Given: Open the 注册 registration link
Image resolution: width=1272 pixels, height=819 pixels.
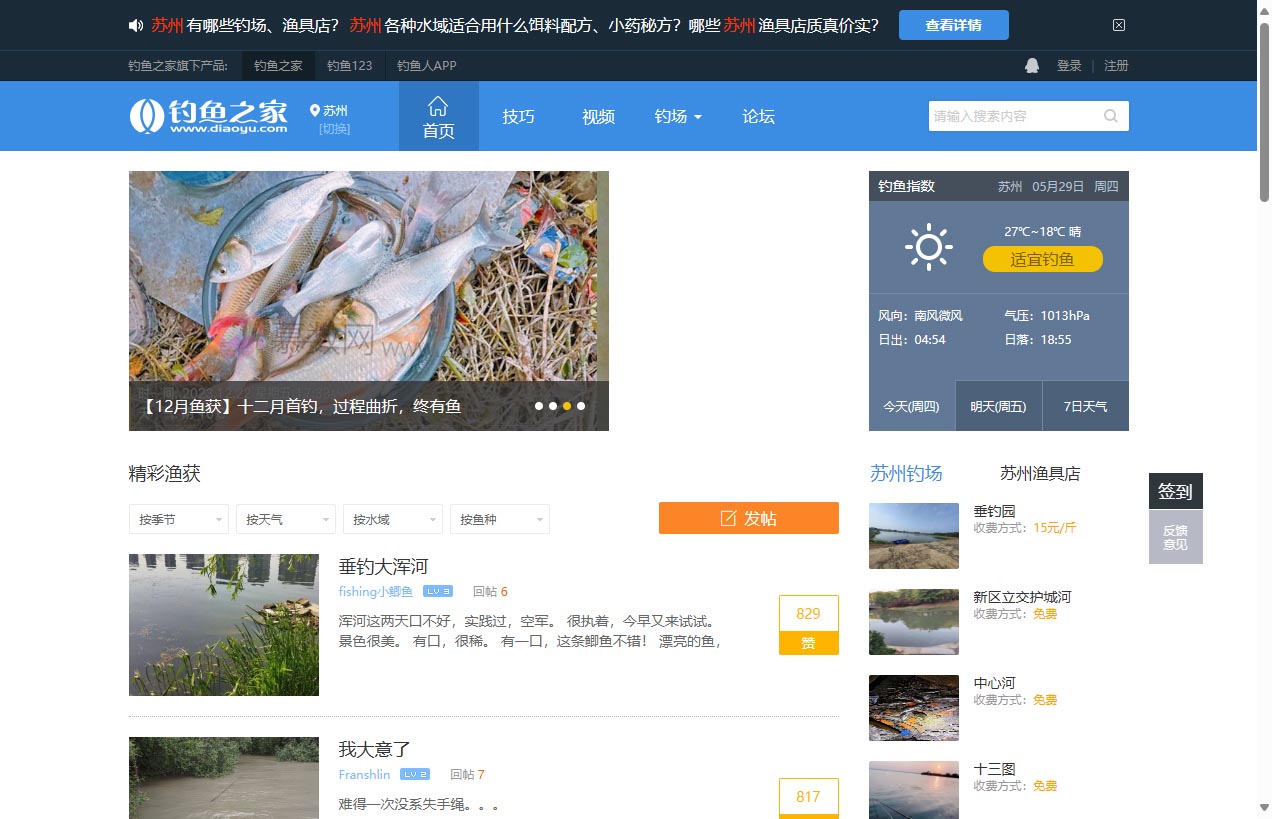Looking at the screenshot, I should pos(1115,65).
